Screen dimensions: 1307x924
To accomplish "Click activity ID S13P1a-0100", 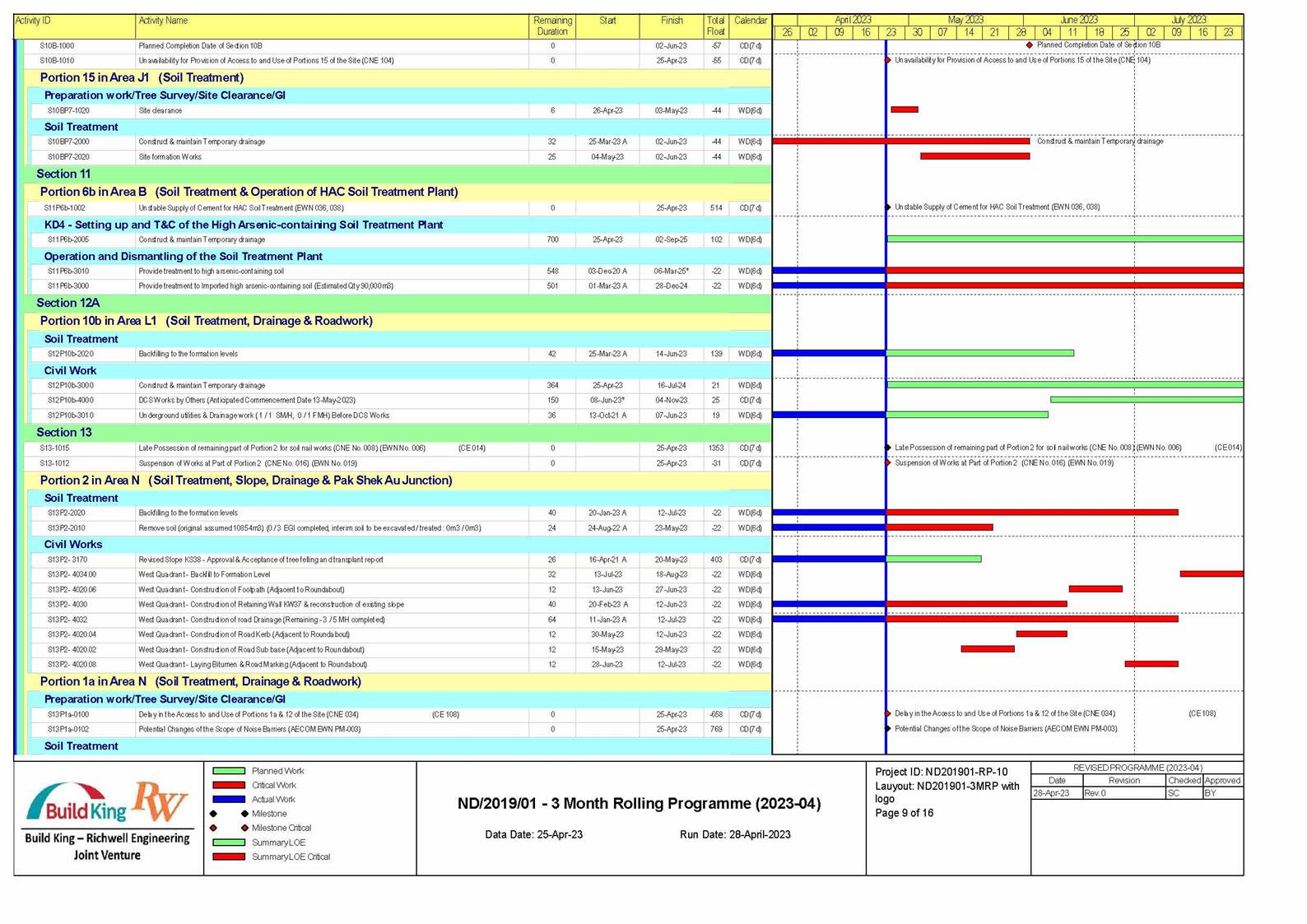I will coord(68,714).
